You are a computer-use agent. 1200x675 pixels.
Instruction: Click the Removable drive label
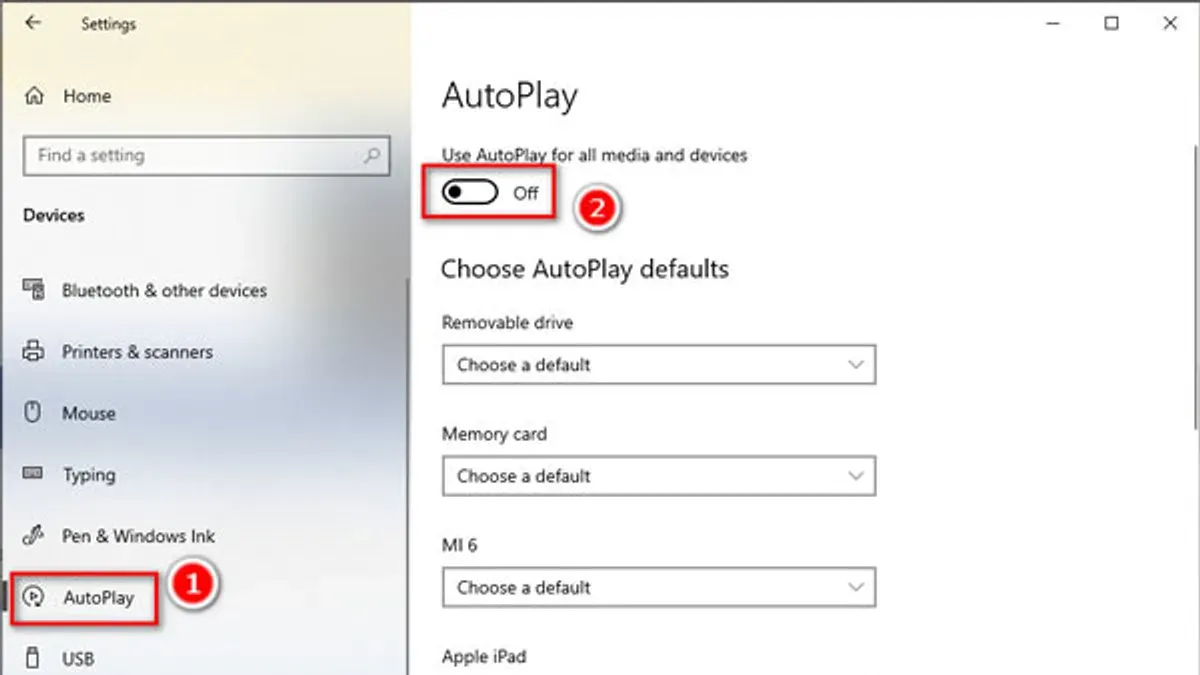[x=508, y=323]
